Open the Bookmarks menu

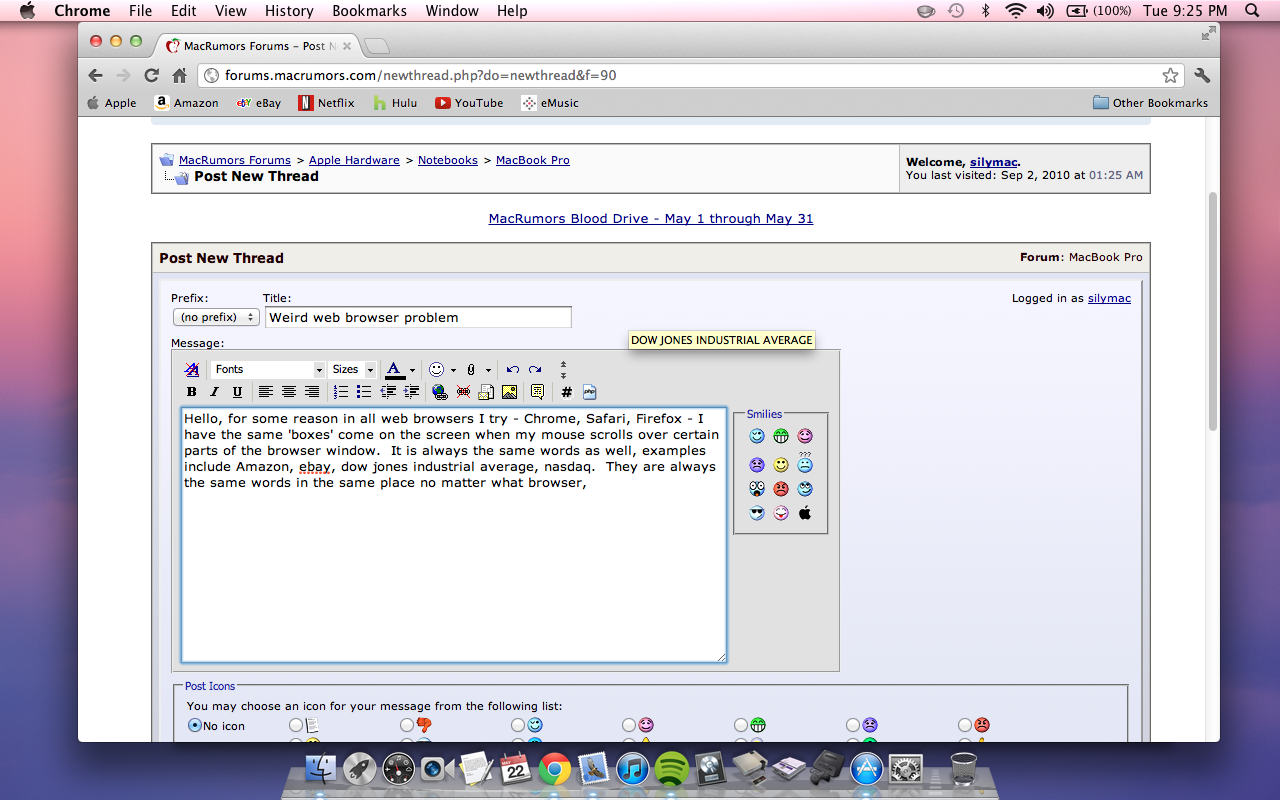pyautogui.click(x=369, y=11)
